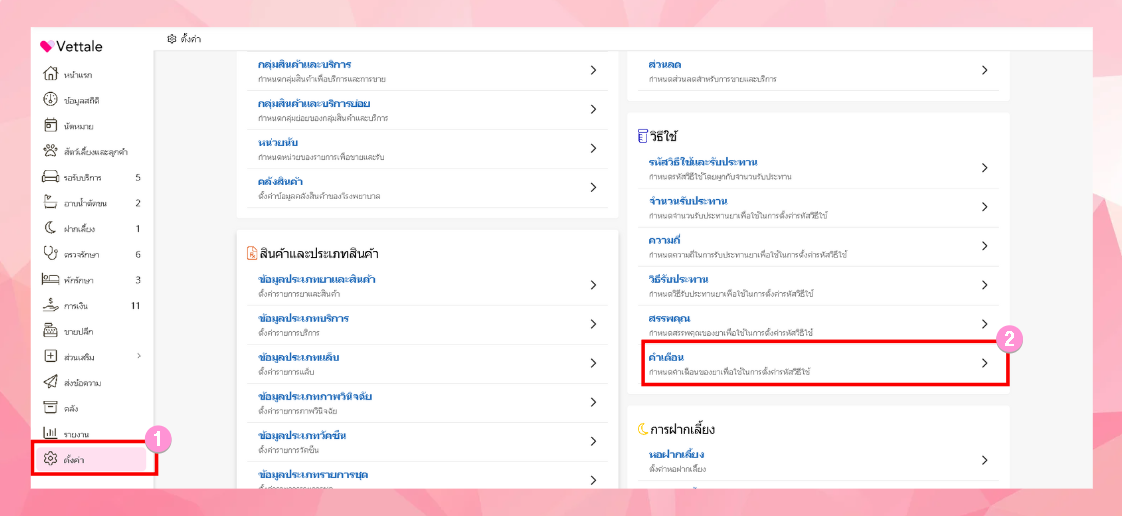This screenshot has height=516, width=1122.
Task: Click chevron on กลุ่มสินค้าและบริการย่อย row
Action: [x=593, y=109]
